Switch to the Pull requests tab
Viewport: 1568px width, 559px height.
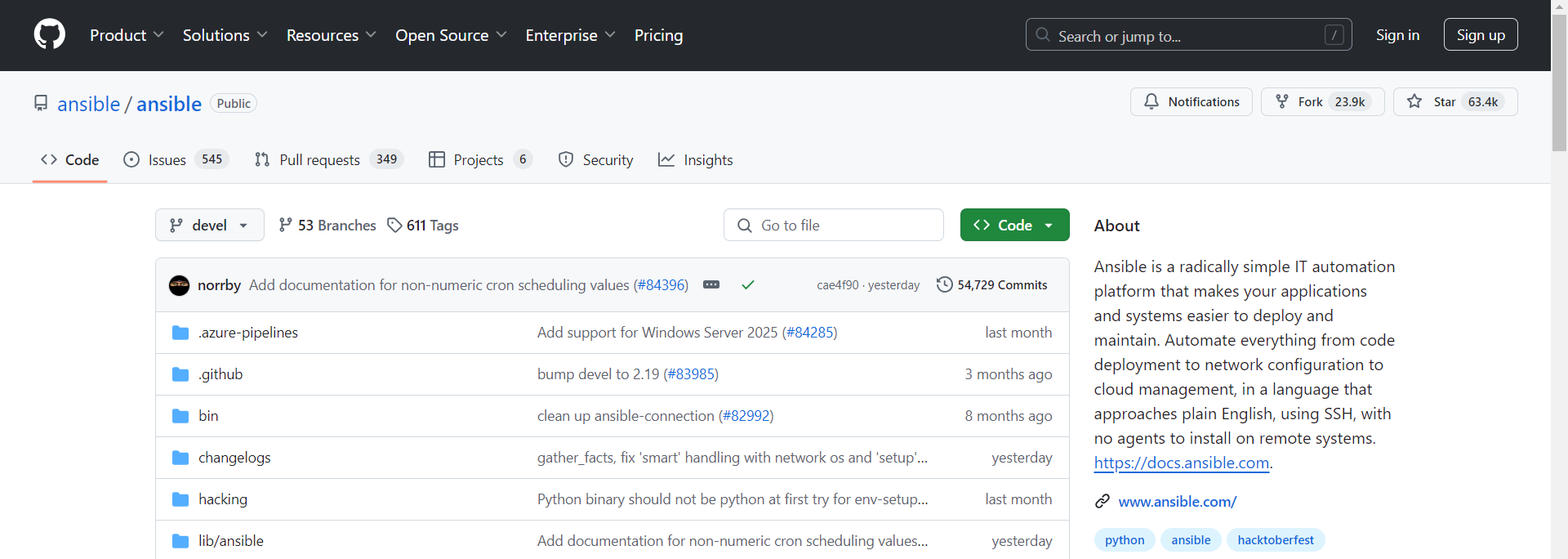pos(329,159)
